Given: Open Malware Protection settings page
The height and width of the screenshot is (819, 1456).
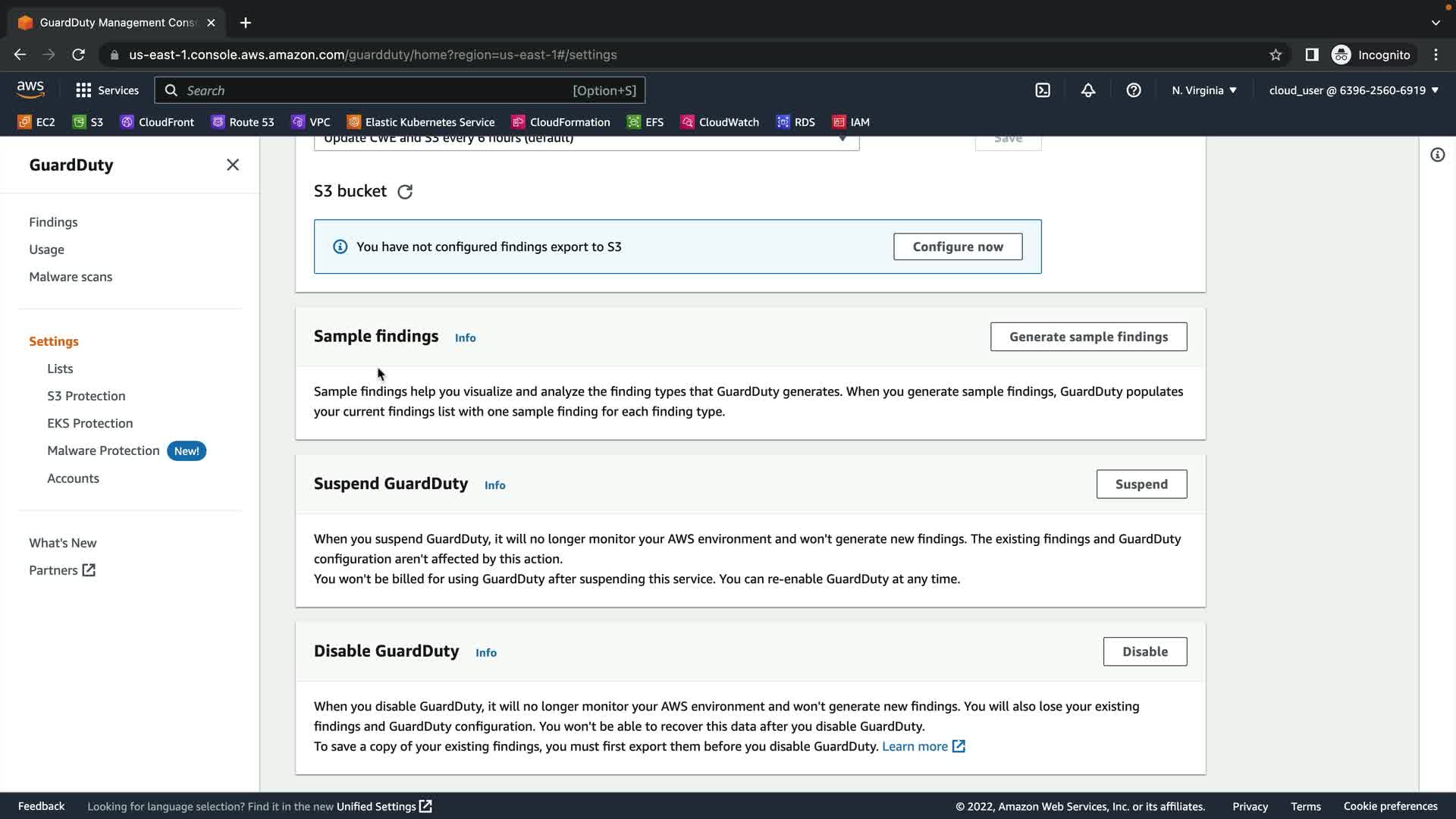Looking at the screenshot, I should pyautogui.click(x=103, y=450).
